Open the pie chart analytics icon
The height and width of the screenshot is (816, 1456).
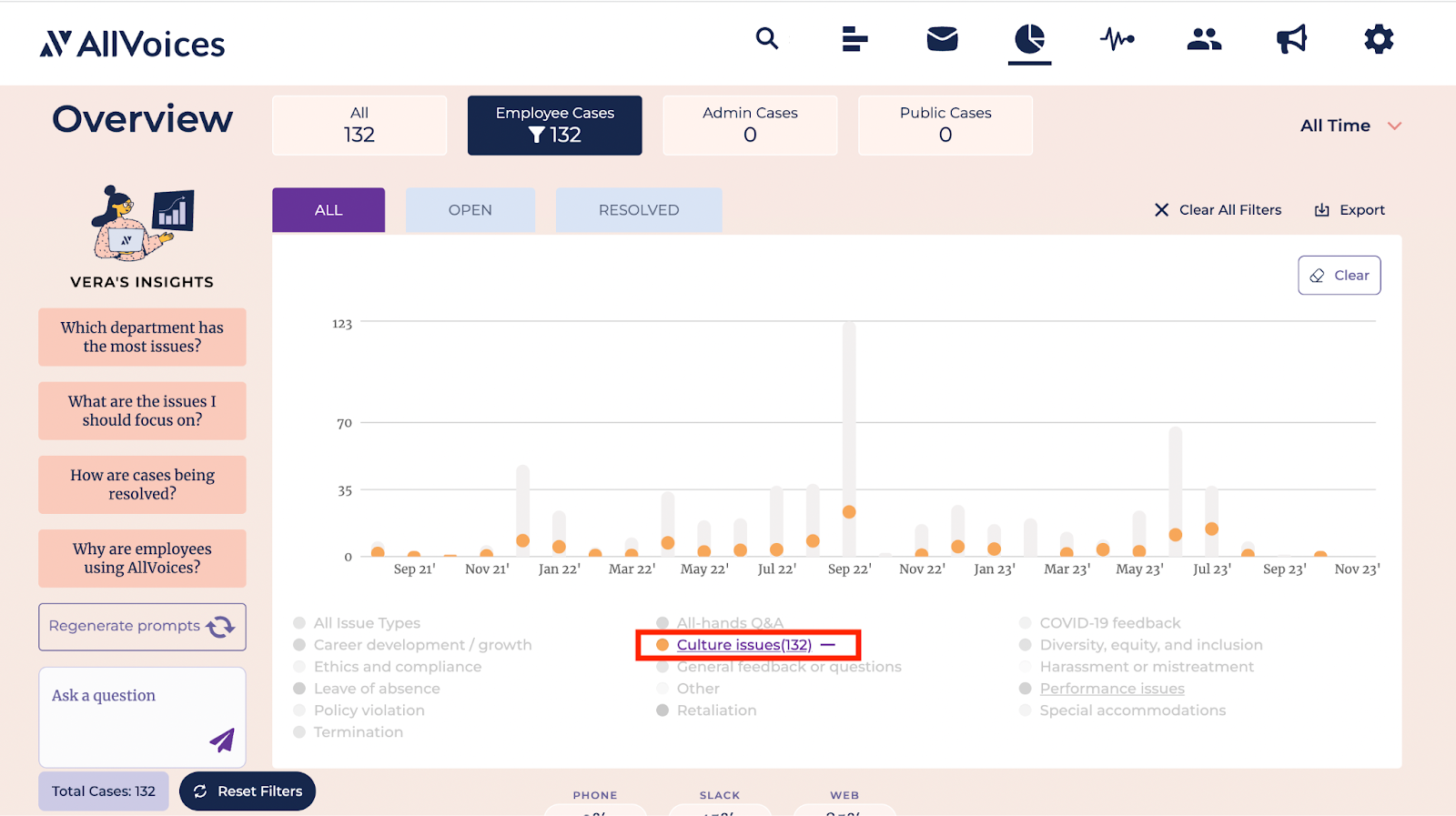[x=1029, y=39]
